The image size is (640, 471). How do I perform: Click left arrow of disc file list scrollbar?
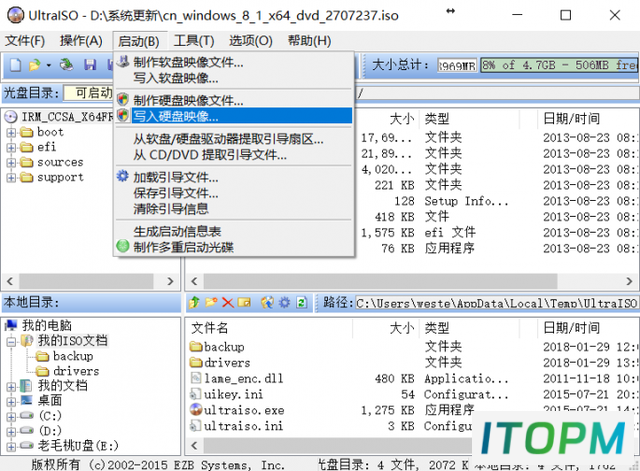(x=194, y=281)
